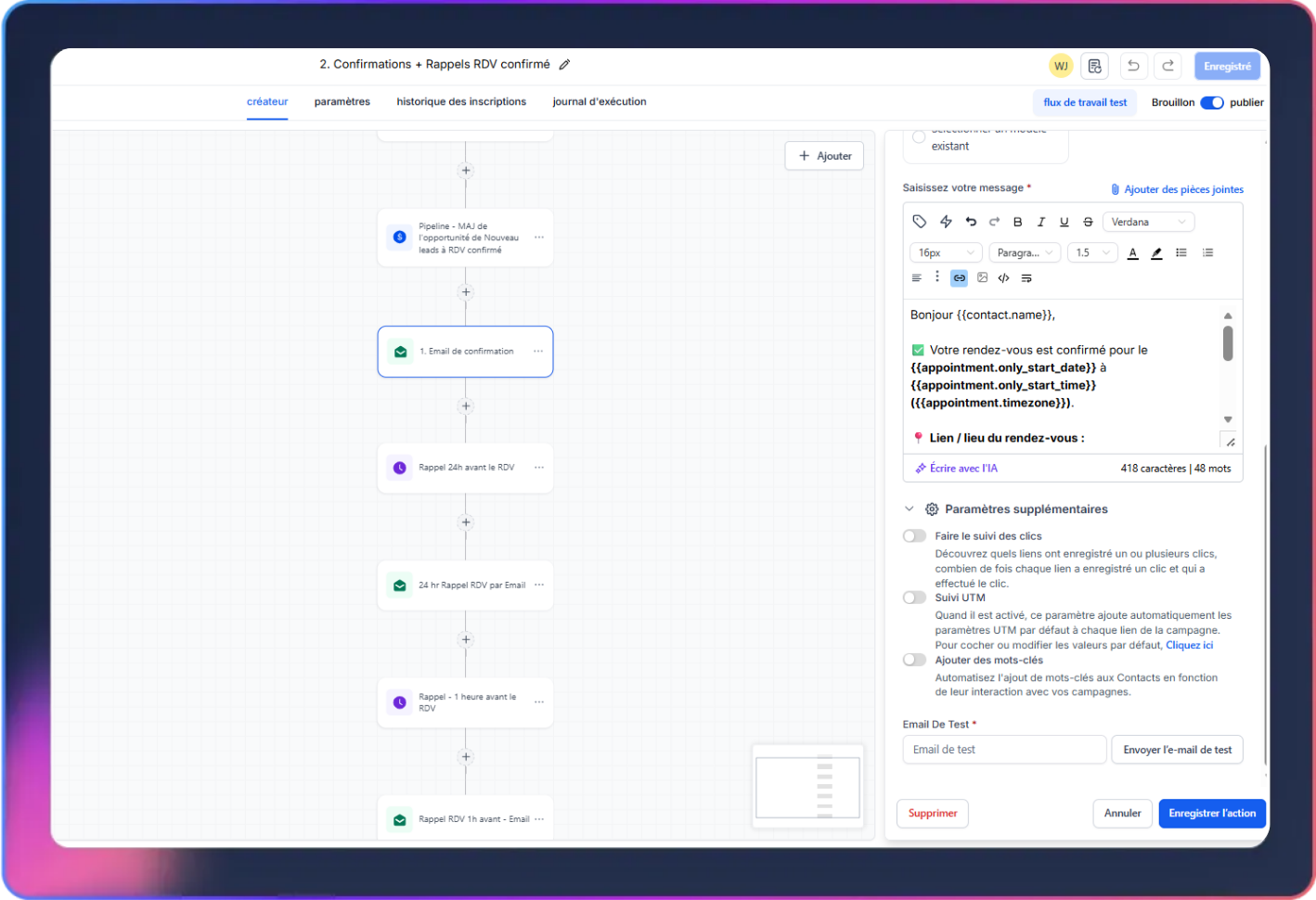Screen dimensions: 1316x900
Task: Click the Enregistrer l'action button
Action: click(x=1211, y=814)
